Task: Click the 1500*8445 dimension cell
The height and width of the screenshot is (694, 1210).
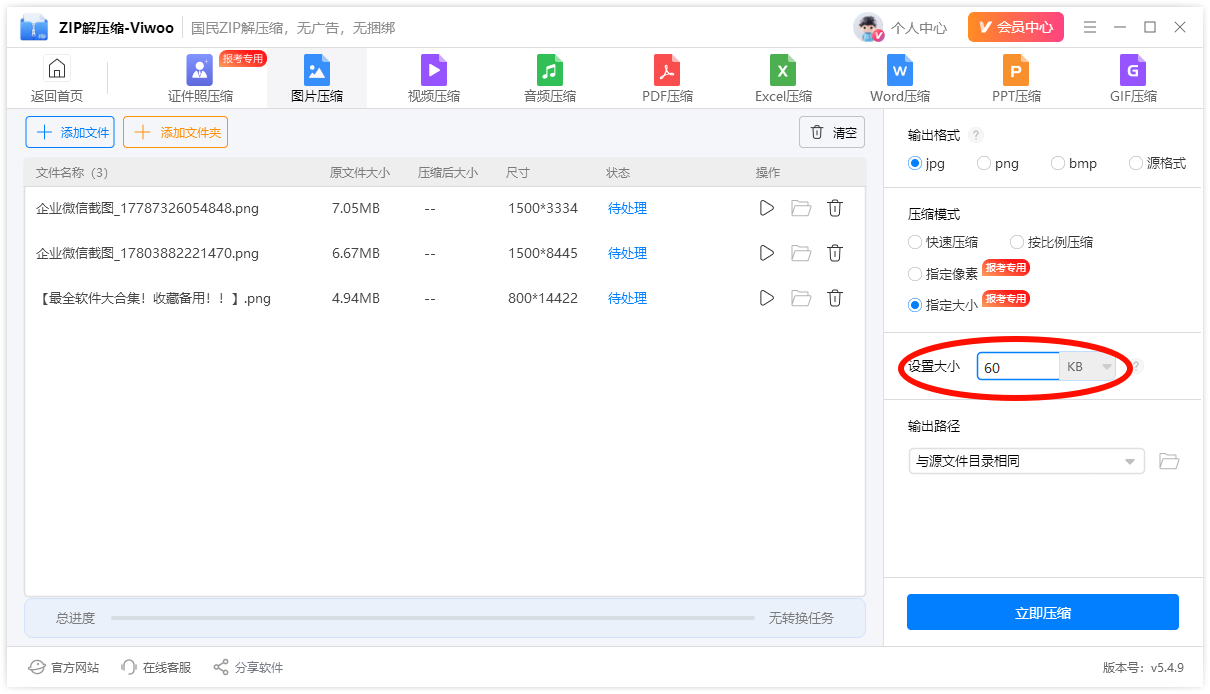Action: pyautogui.click(x=542, y=253)
